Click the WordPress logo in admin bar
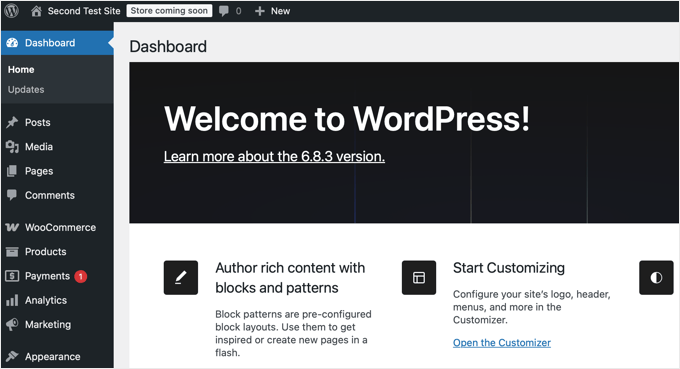 [12, 10]
